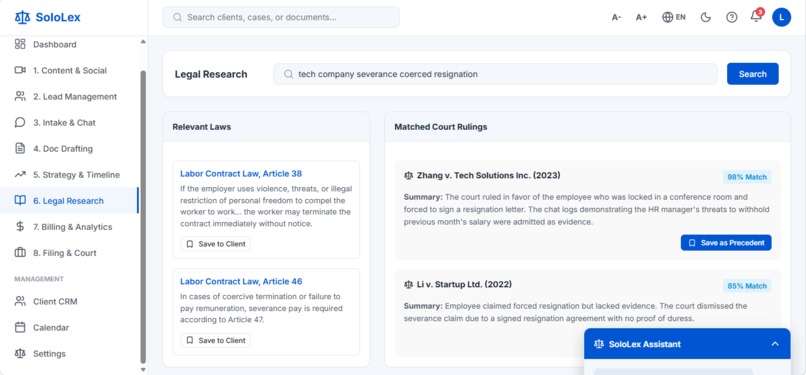Go to 2. Lead Management
Image resolution: width=806 pixels, height=375 pixels.
coord(69,97)
